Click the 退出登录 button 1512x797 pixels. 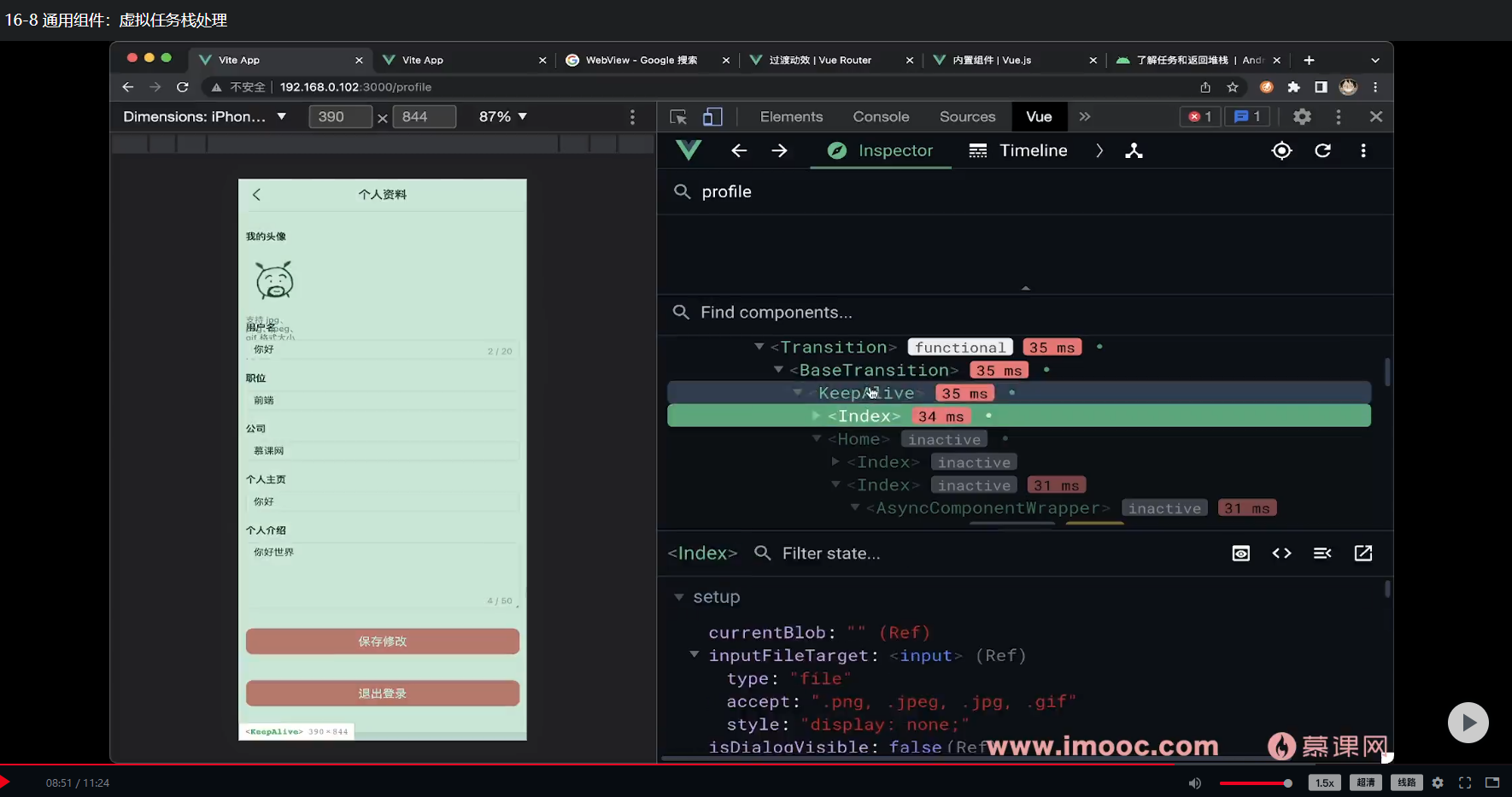(x=383, y=693)
